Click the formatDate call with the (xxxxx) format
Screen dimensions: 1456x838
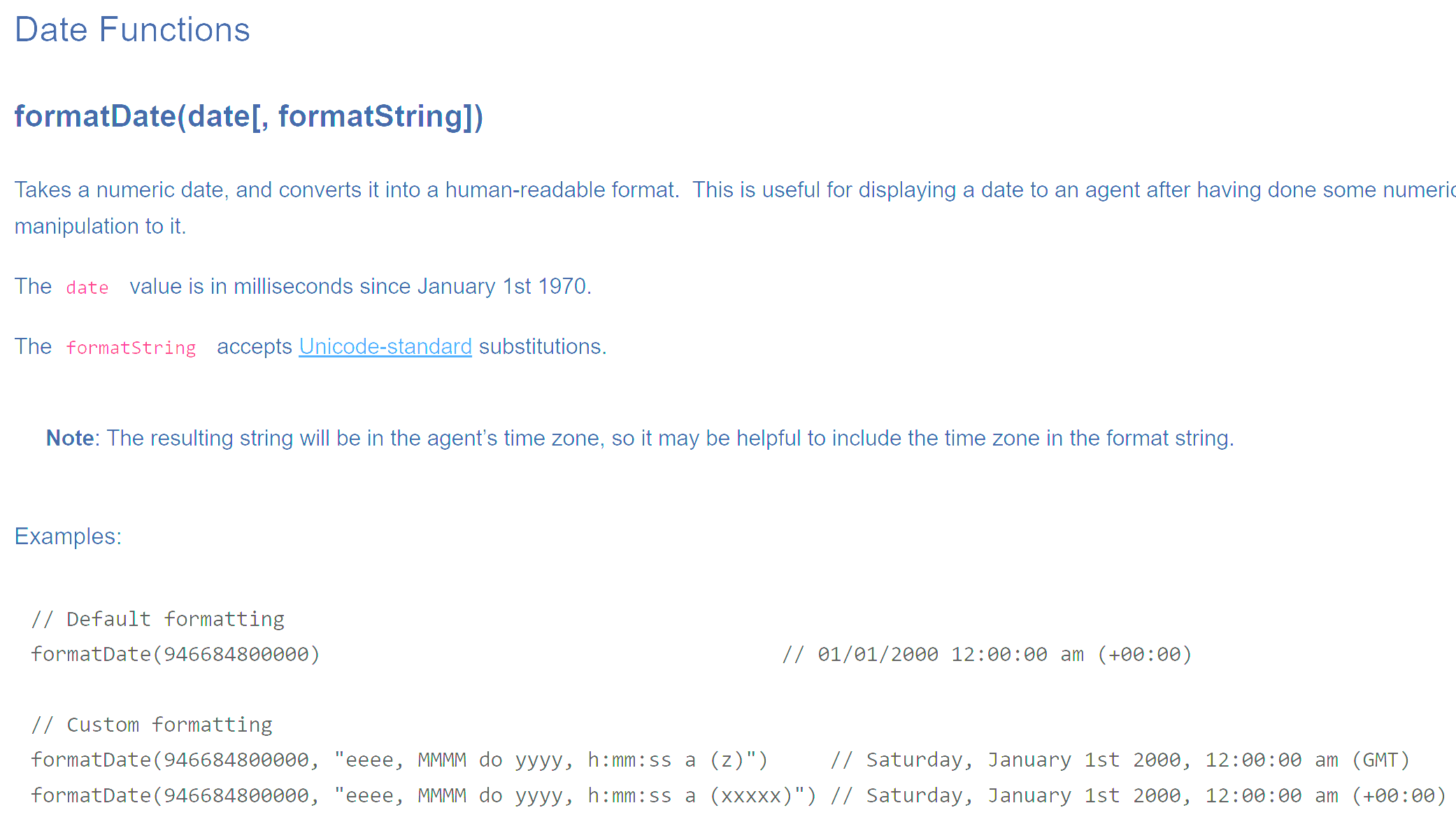pos(423,795)
